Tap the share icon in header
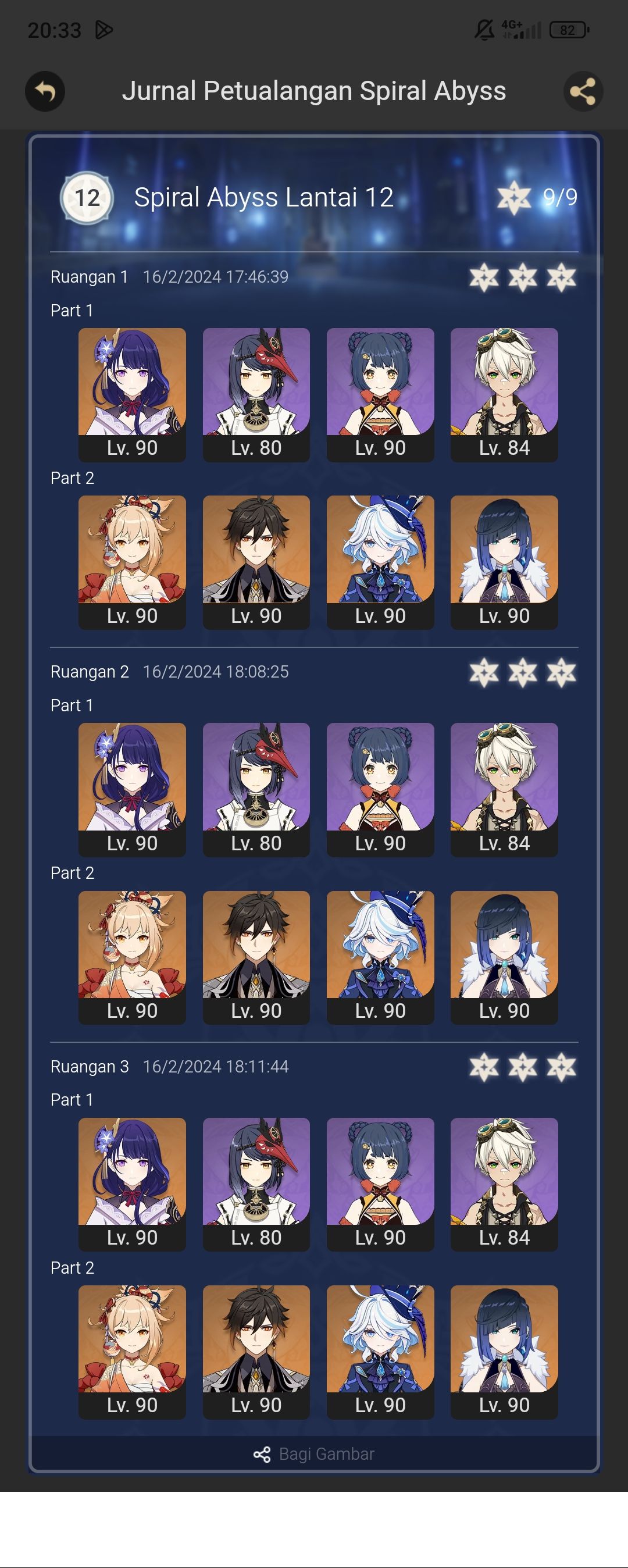Screen dimensions: 628x1568 click(583, 91)
